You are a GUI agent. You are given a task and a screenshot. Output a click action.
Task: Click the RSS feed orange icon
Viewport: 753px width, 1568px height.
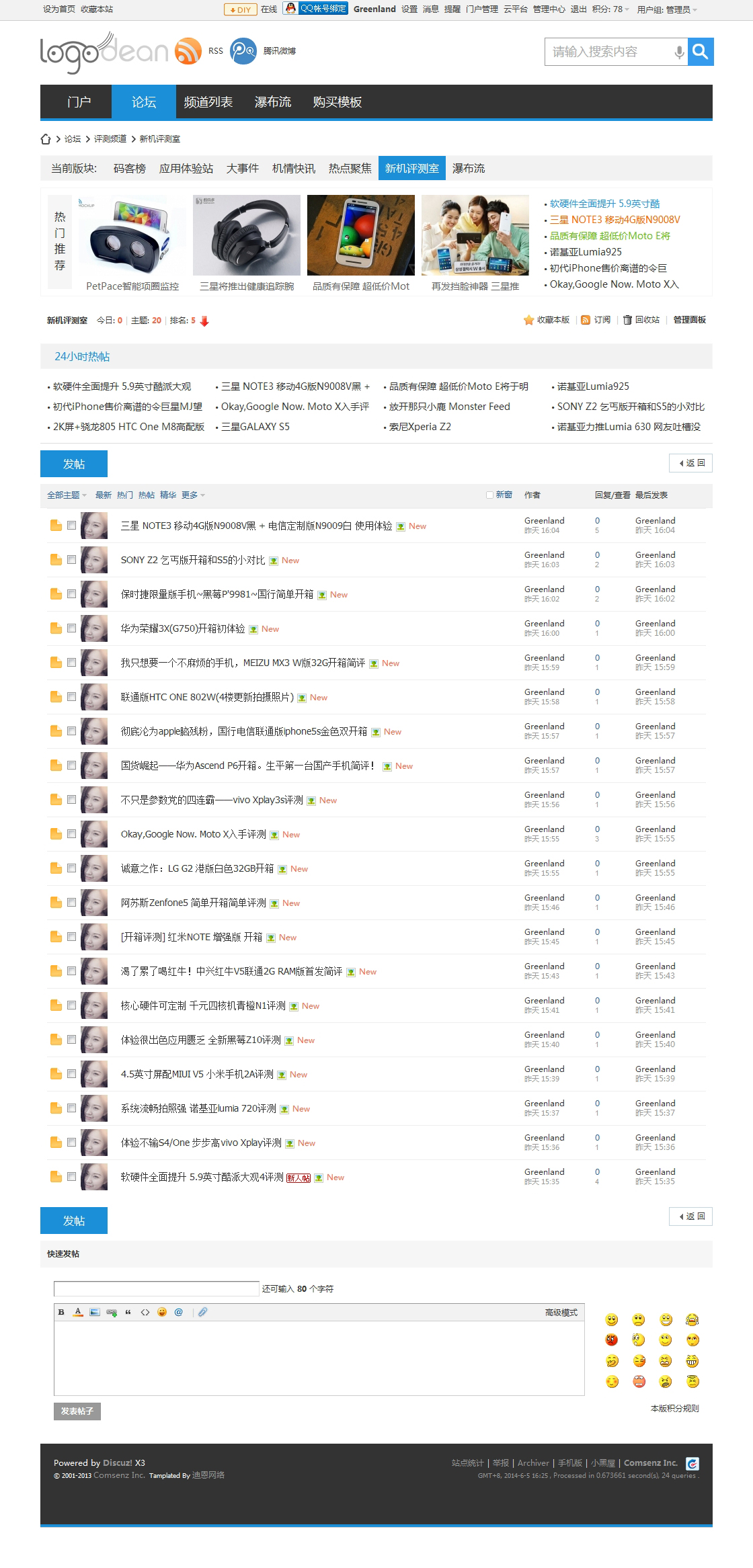tap(188, 51)
